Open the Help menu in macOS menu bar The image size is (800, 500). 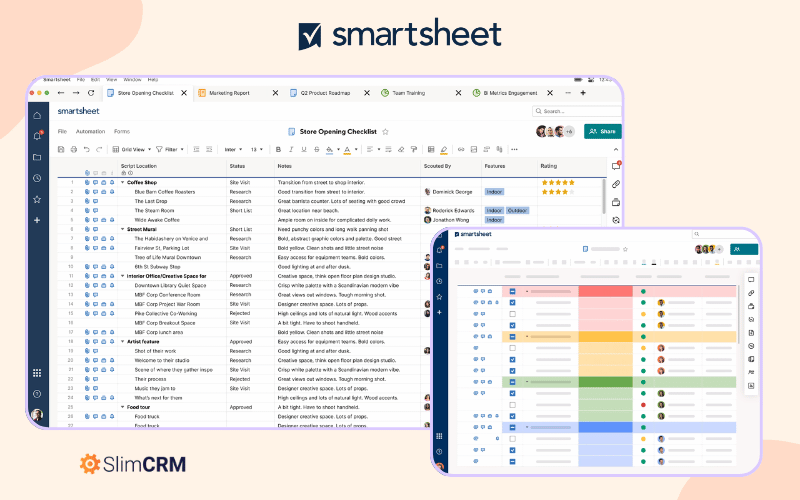tap(153, 80)
